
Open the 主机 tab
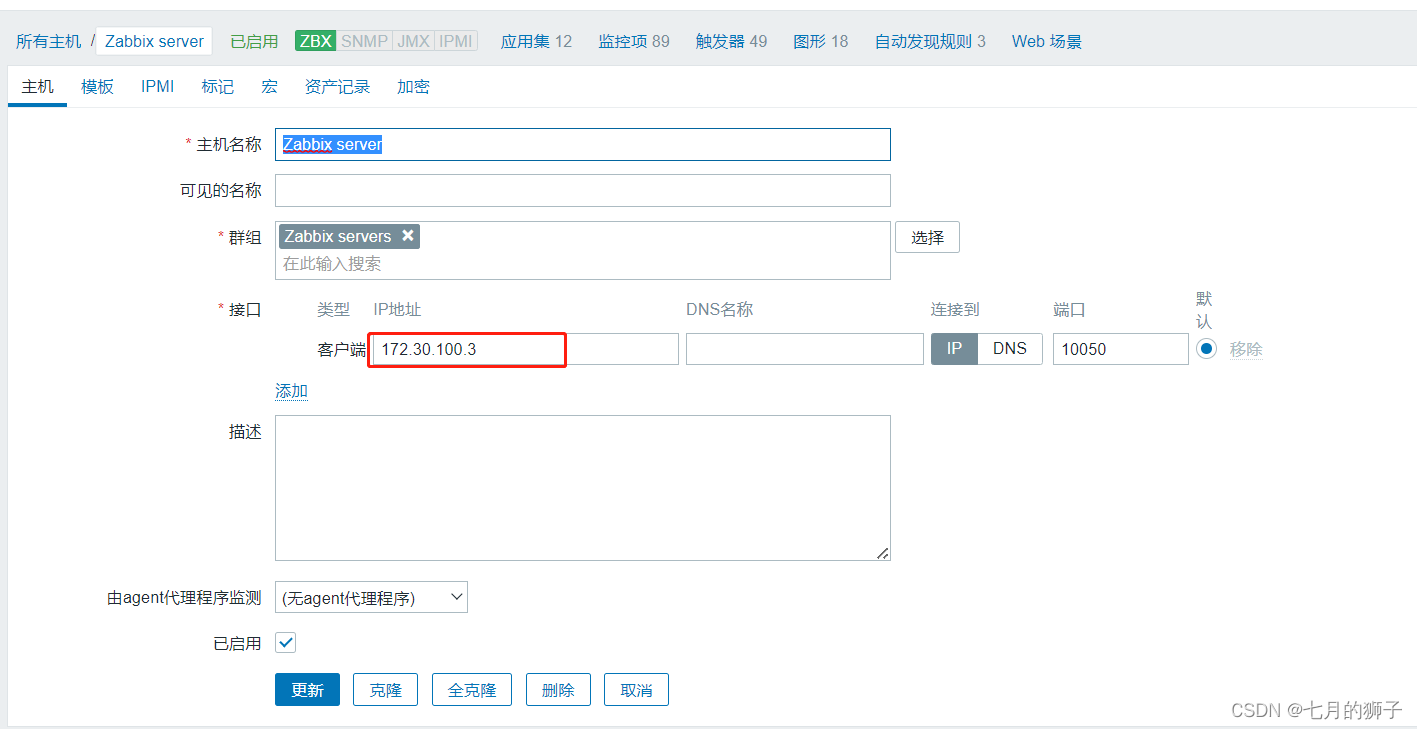[37, 87]
